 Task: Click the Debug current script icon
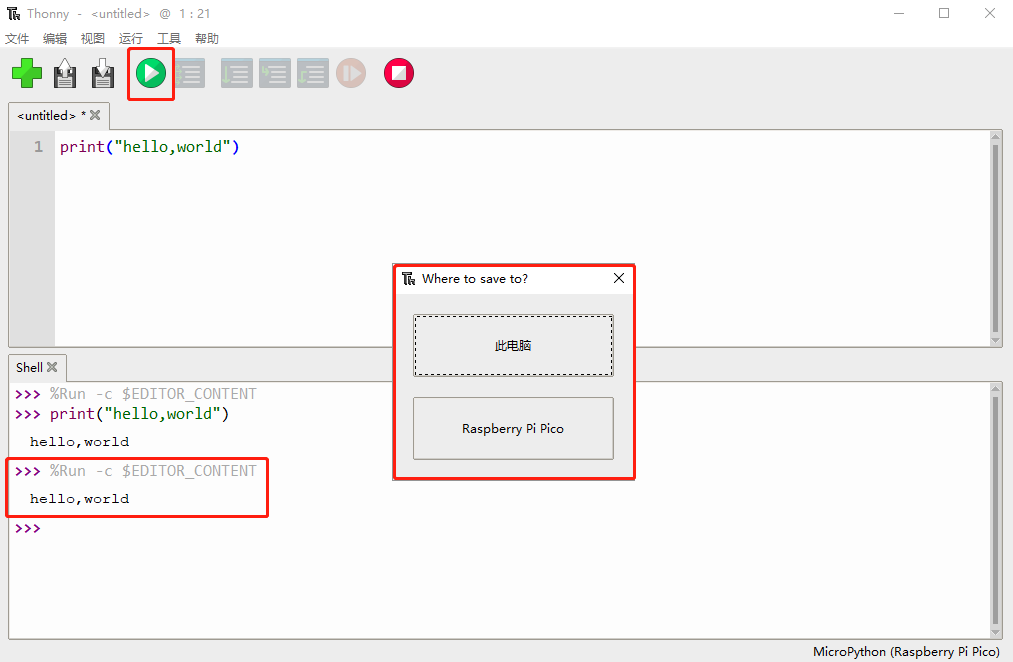pos(189,73)
